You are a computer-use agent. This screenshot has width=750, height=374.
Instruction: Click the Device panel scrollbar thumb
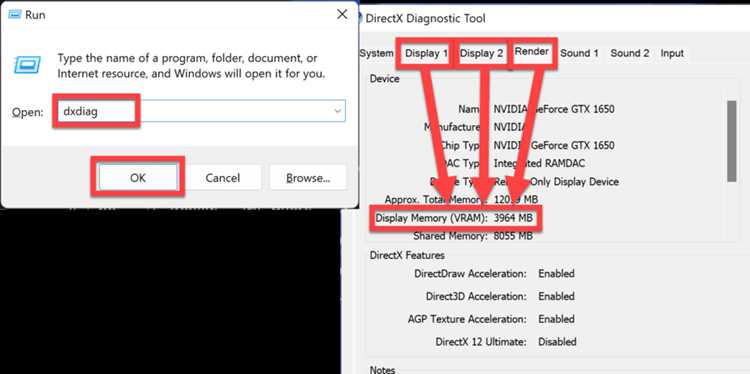click(732, 141)
